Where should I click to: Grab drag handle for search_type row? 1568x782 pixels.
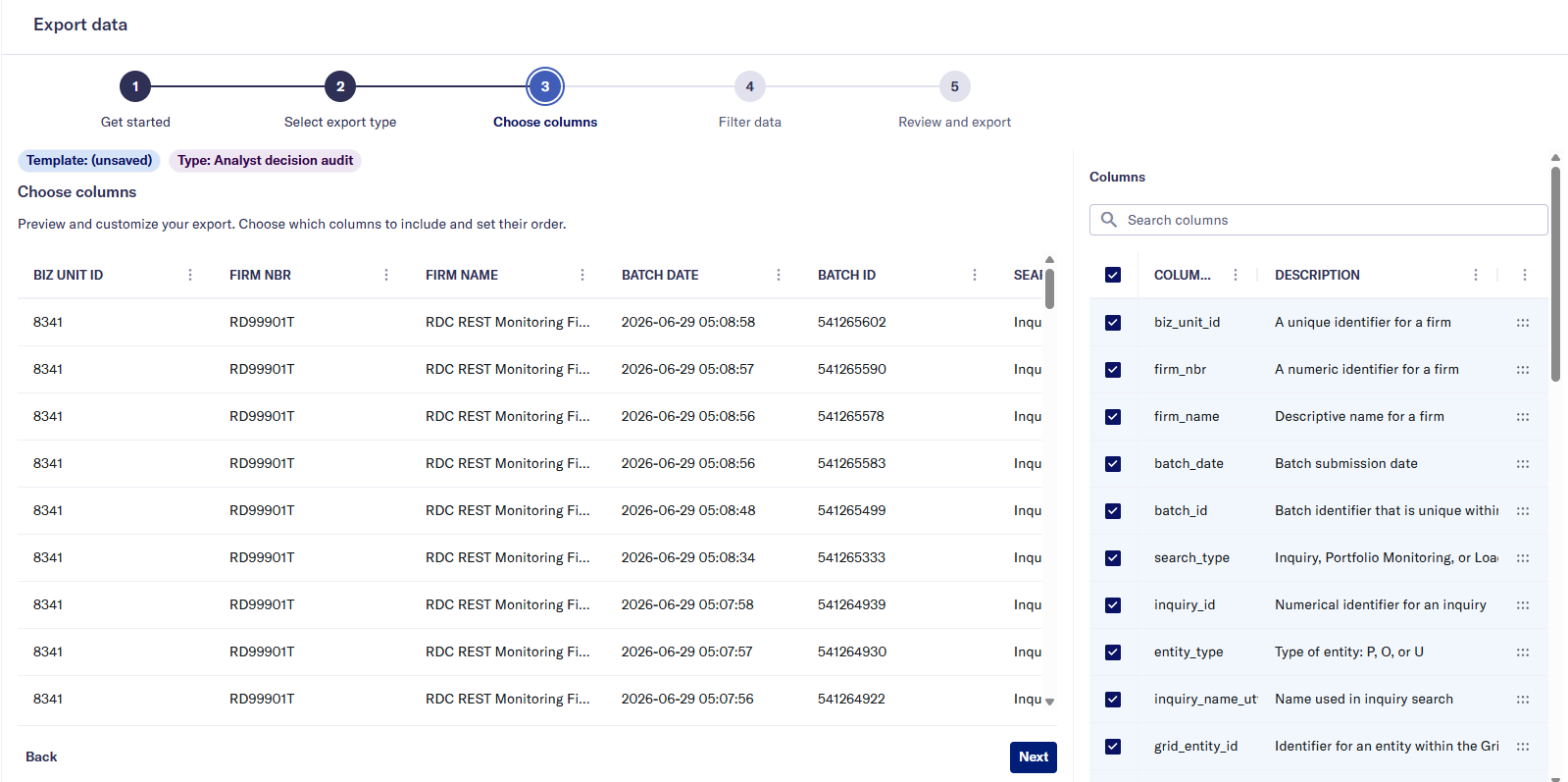[1523, 557]
